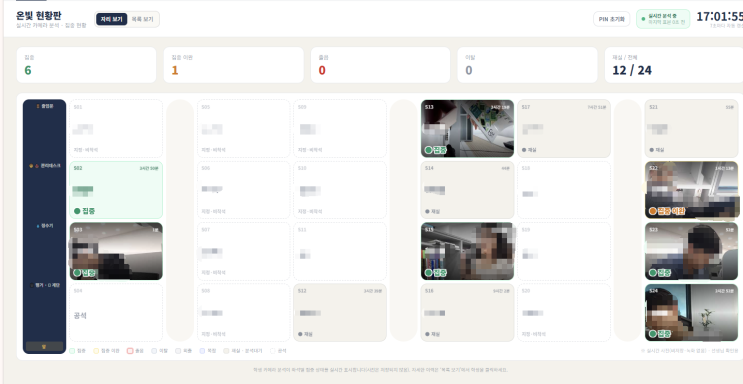Select seat card S21 marked 재실

pyautogui.click(x=691, y=128)
